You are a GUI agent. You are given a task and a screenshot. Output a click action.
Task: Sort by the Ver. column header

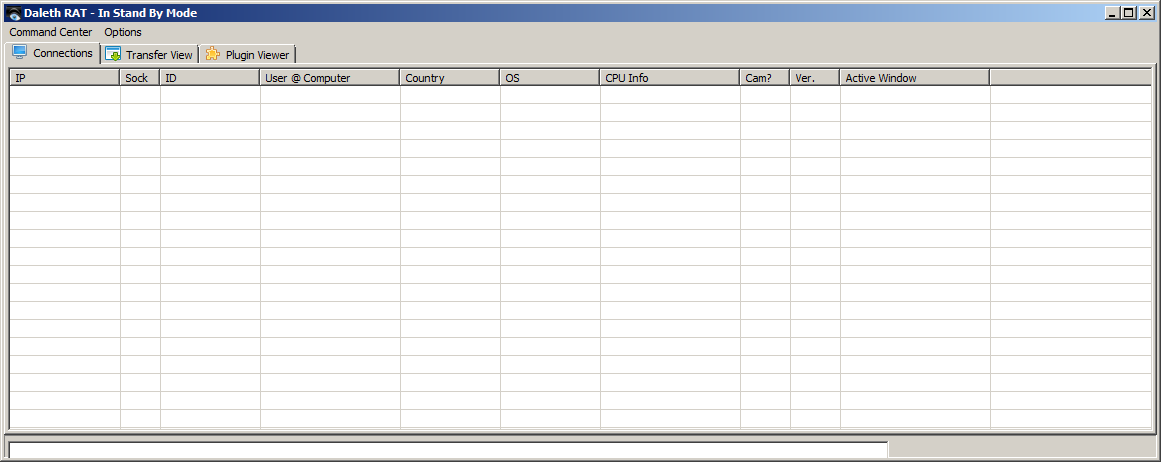pyautogui.click(x=815, y=77)
